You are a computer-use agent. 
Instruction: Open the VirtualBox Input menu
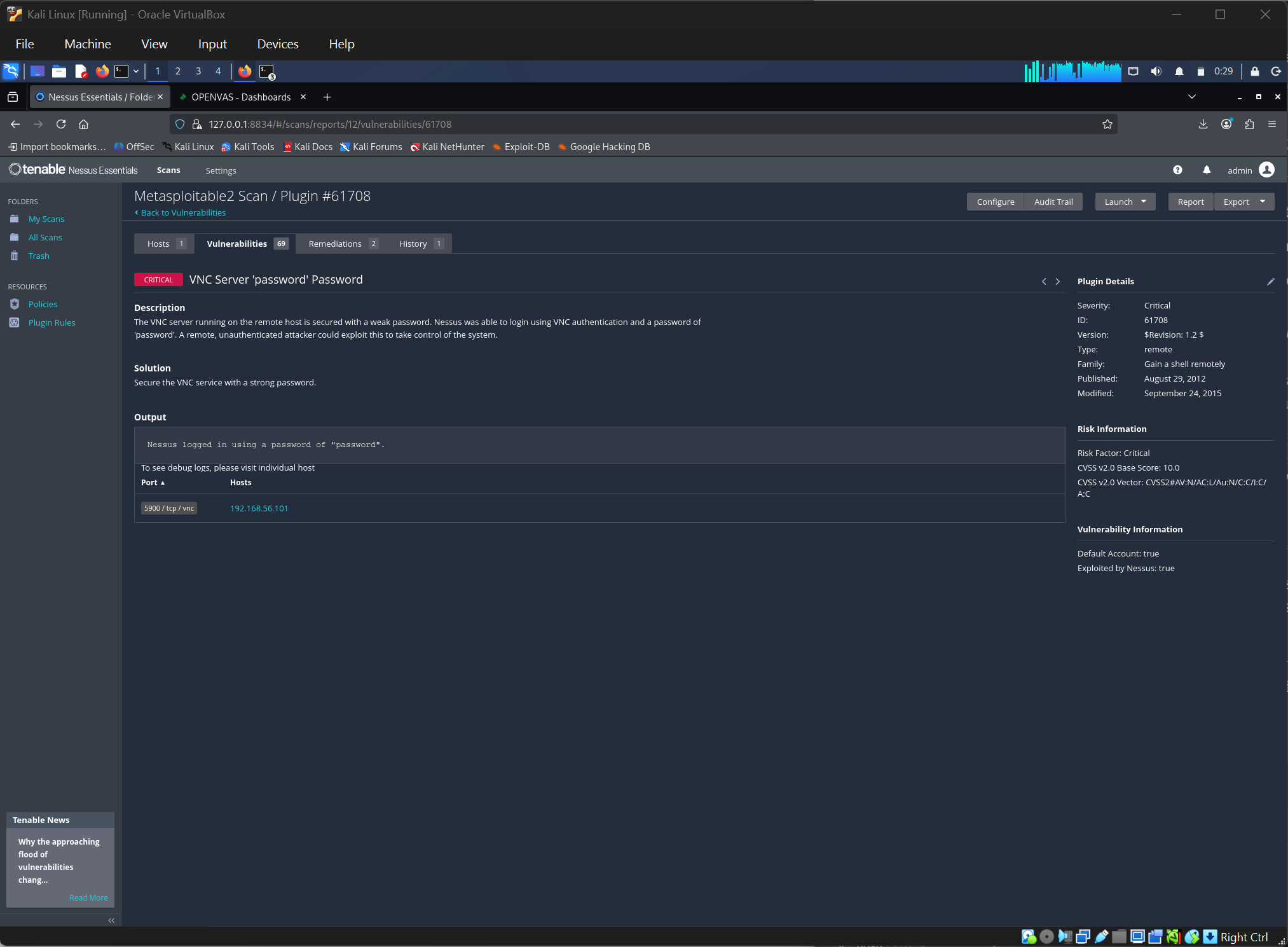click(x=212, y=44)
